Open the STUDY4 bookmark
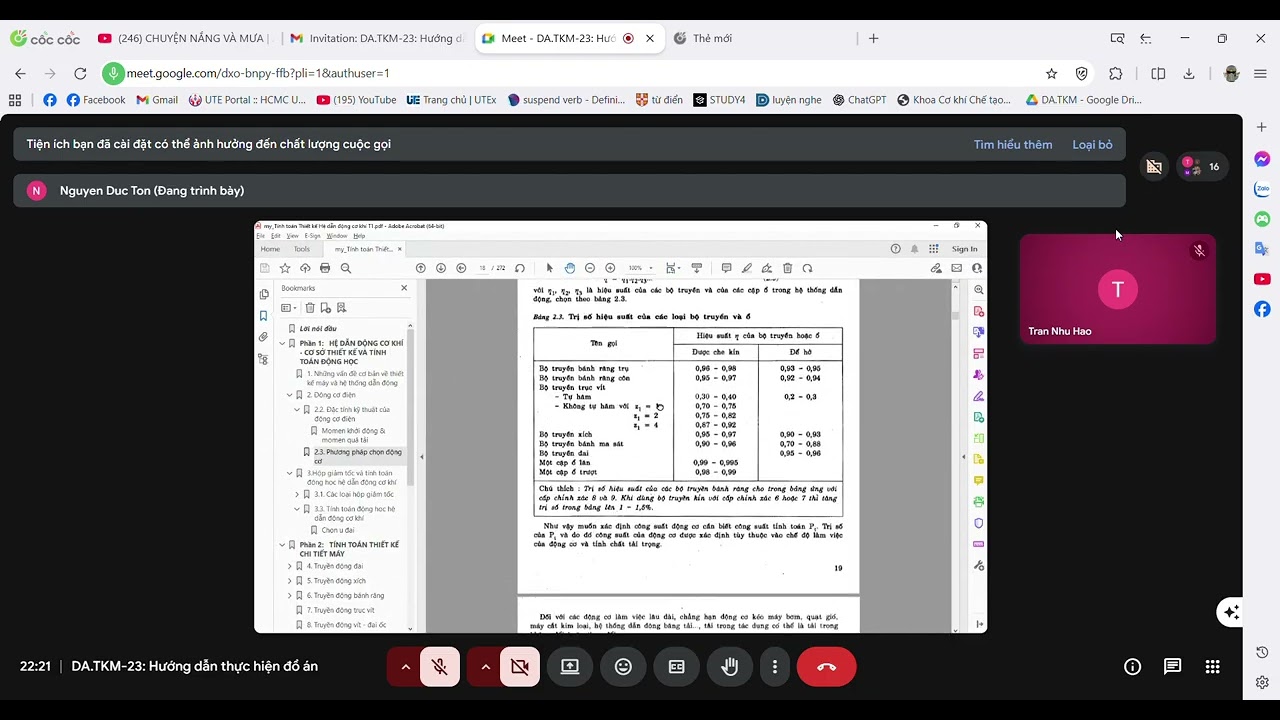The height and width of the screenshot is (720, 1280). [x=719, y=100]
